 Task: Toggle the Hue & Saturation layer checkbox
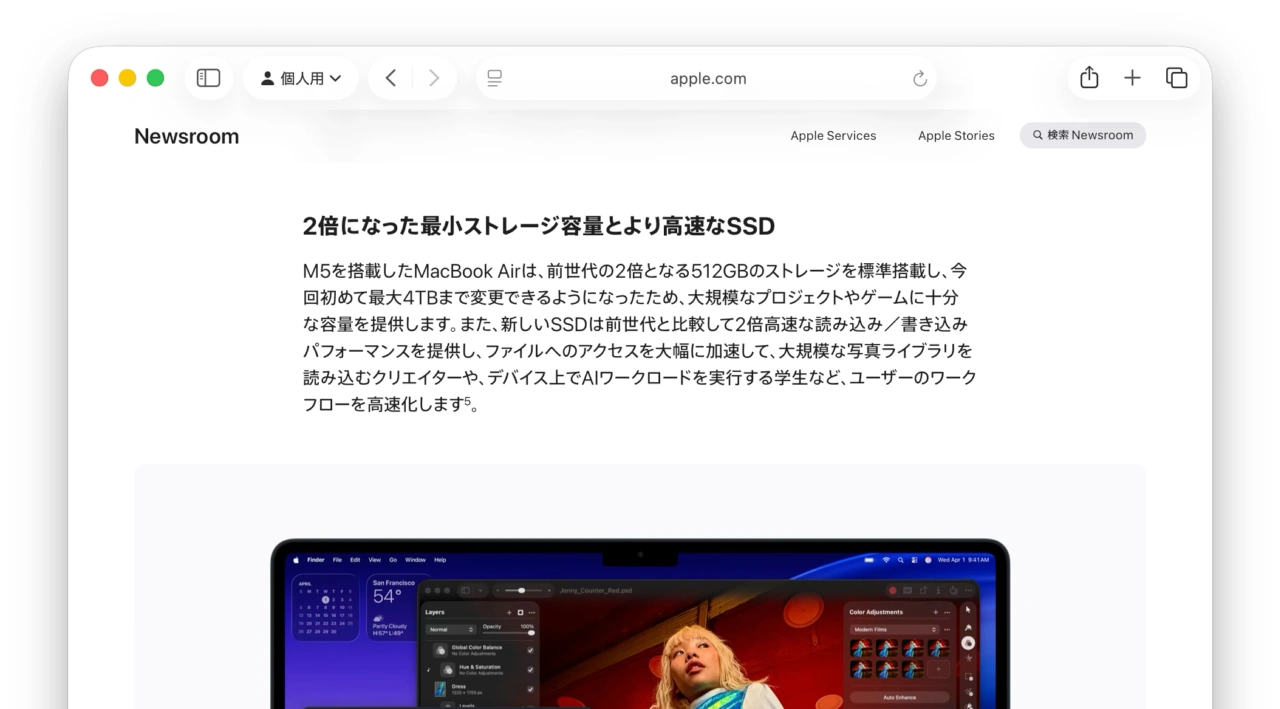(x=531, y=670)
